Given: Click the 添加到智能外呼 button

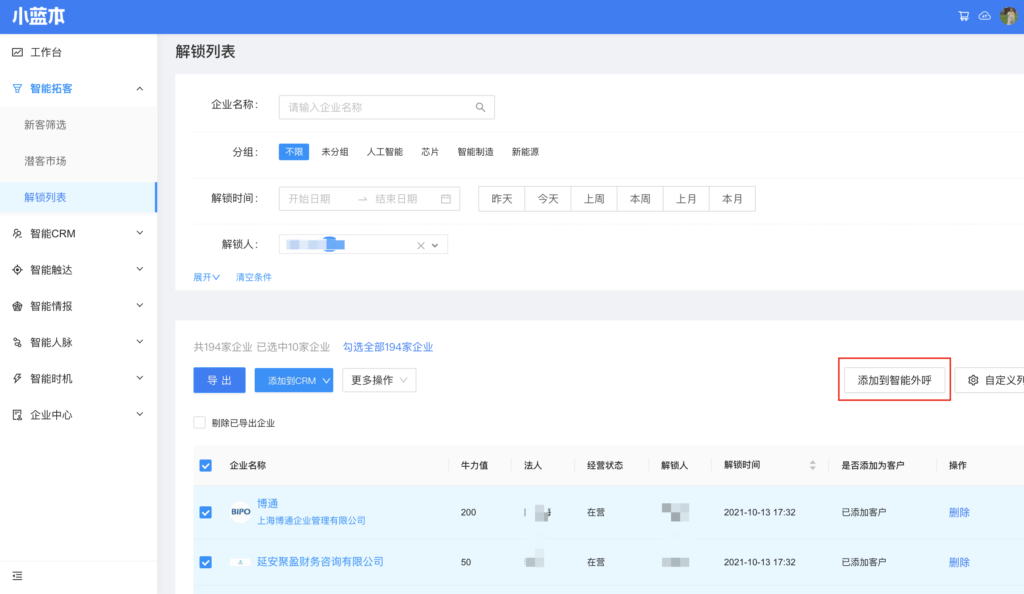Looking at the screenshot, I should 894,380.
